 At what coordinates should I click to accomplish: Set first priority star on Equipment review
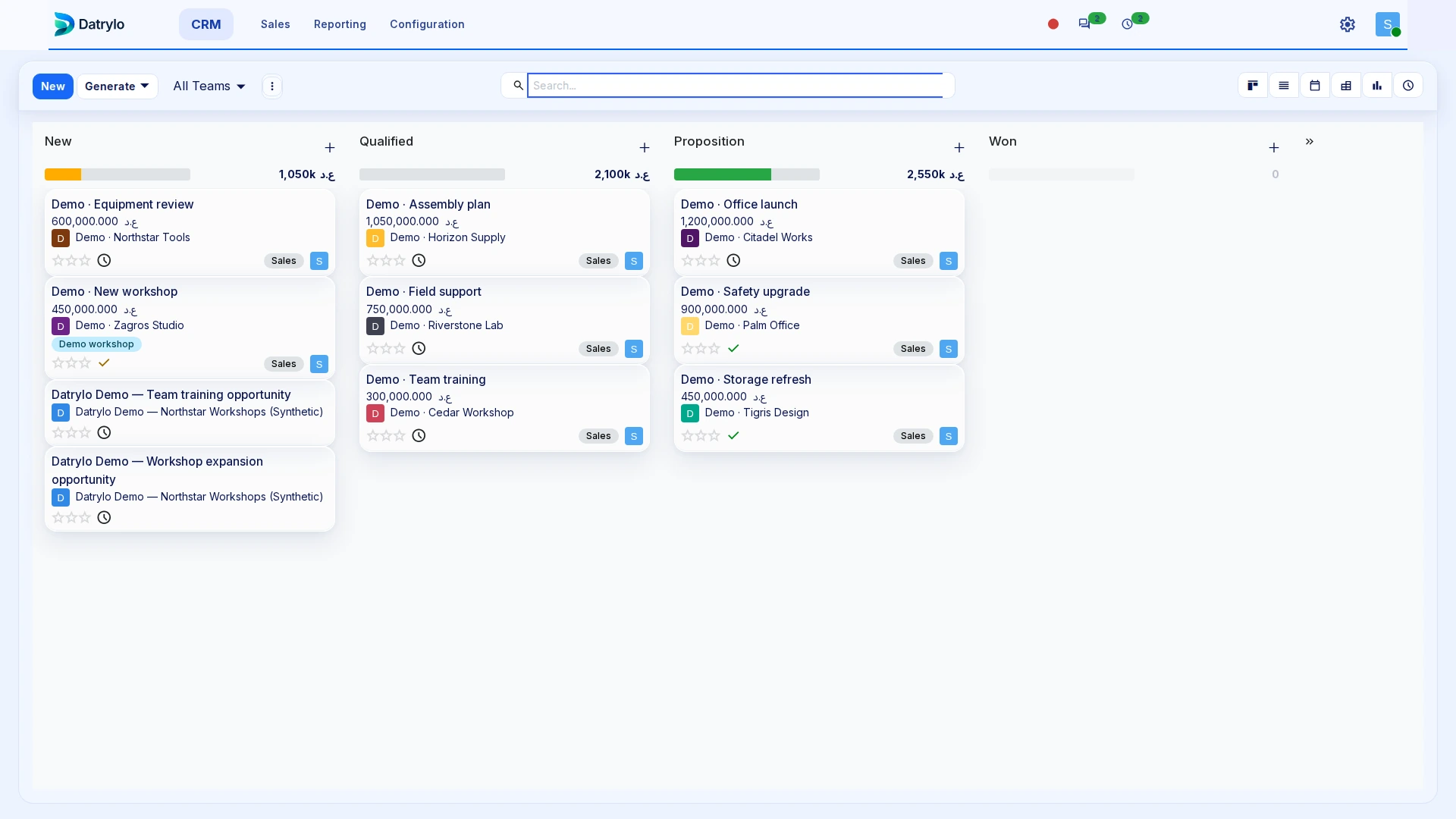click(58, 261)
